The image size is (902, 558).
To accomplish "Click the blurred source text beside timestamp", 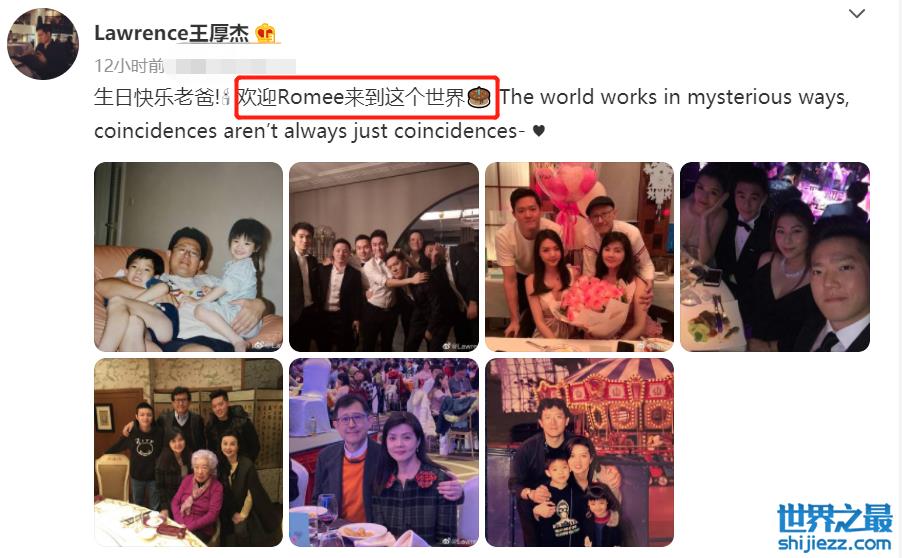I will click(230, 66).
